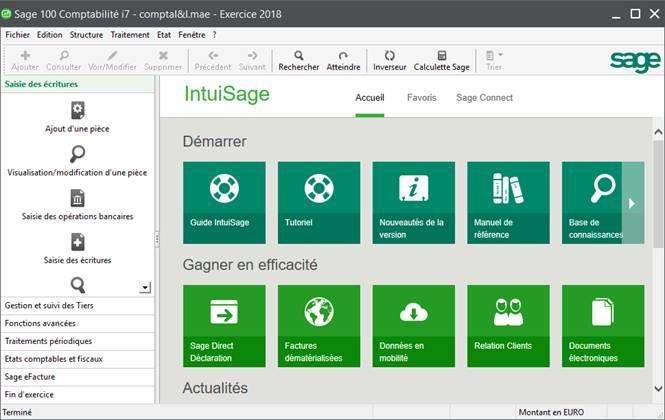Open the Fichier menu

17,35
